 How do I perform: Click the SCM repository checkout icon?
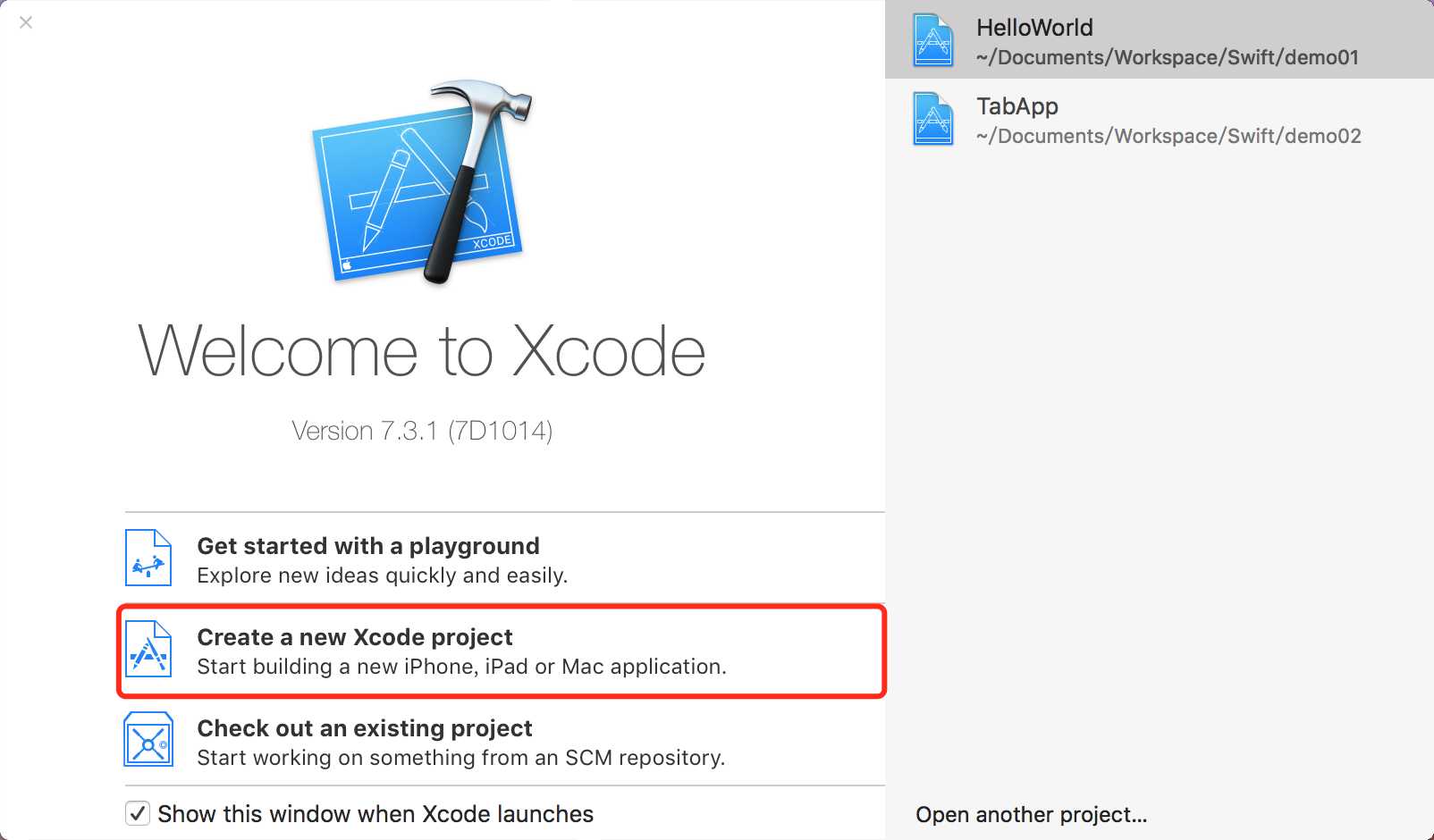[148, 740]
